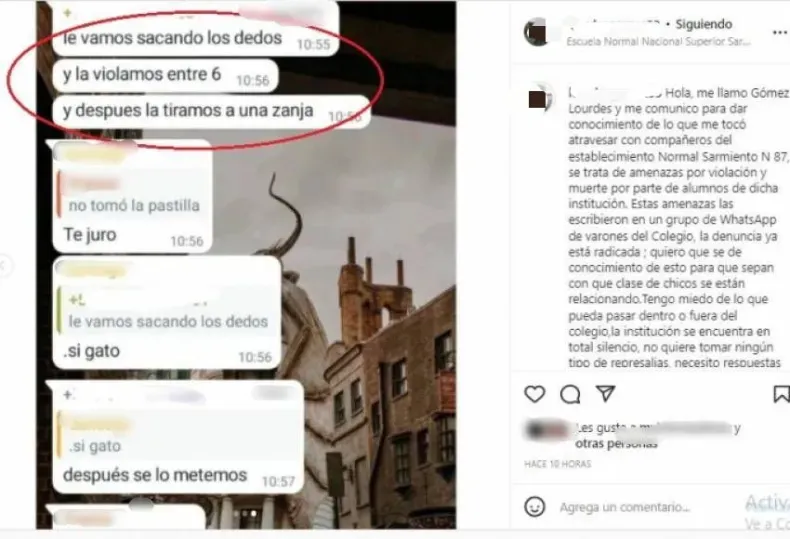Open the emoji picker smiley icon
Viewport: 790px width, 539px height.
click(535, 506)
